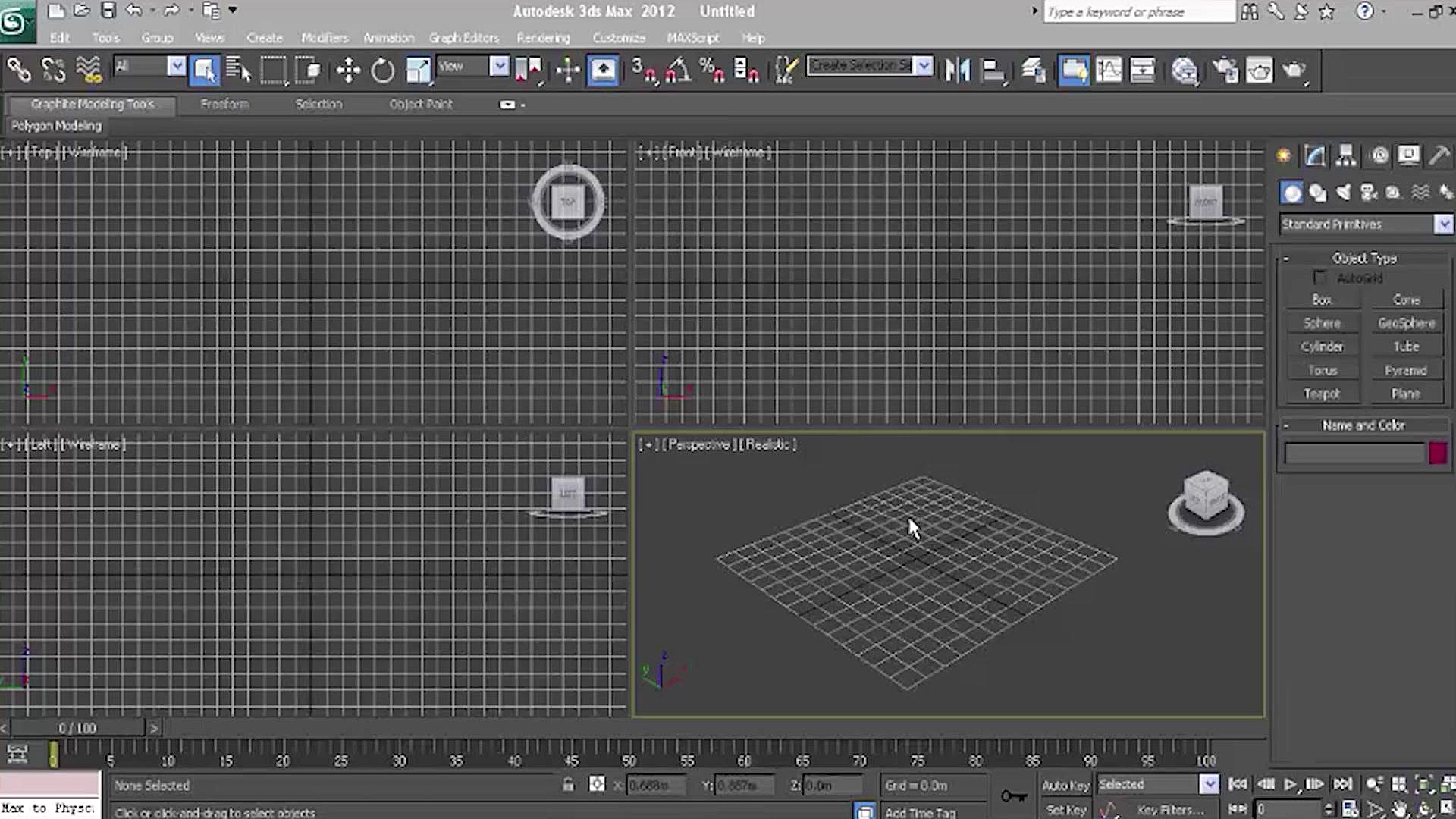Click the Mirror tool icon
The image size is (1456, 819).
(x=958, y=70)
